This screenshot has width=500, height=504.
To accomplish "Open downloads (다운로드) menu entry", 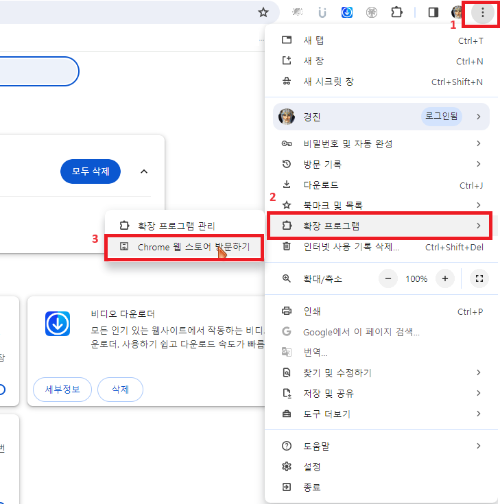I will tap(382, 185).
